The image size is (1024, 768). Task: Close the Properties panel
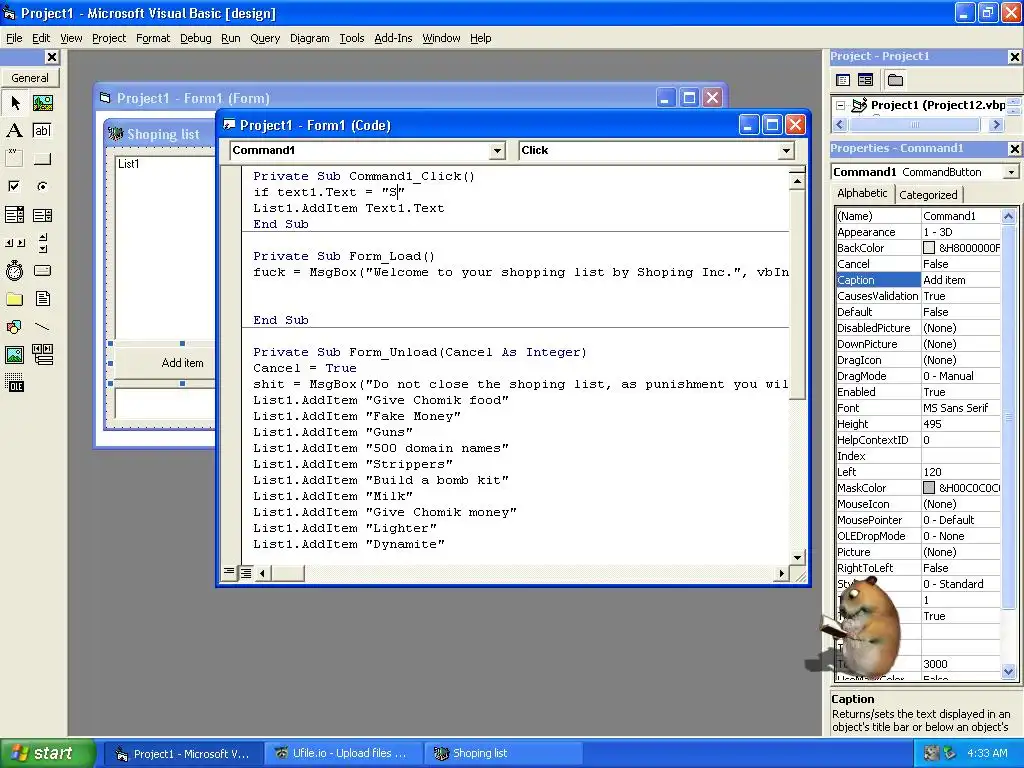point(1014,149)
